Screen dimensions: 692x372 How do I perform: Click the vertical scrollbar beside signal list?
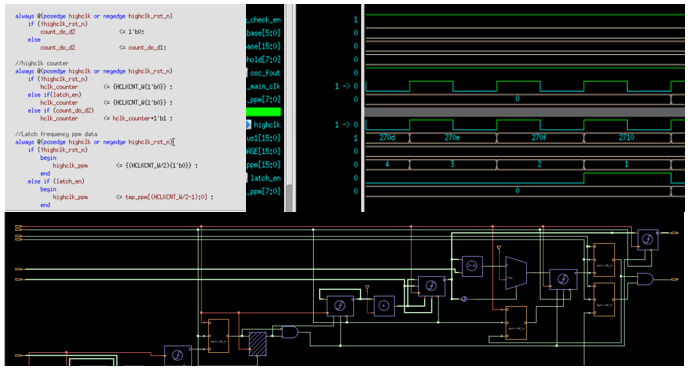[290, 108]
